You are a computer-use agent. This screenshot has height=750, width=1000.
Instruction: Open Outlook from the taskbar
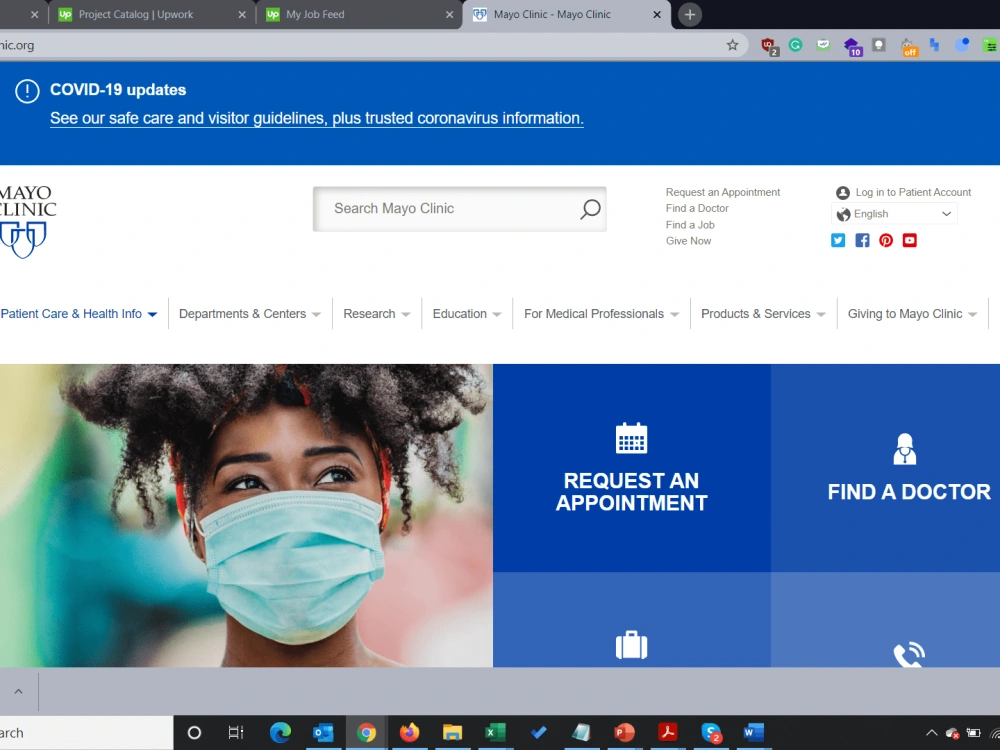click(323, 732)
